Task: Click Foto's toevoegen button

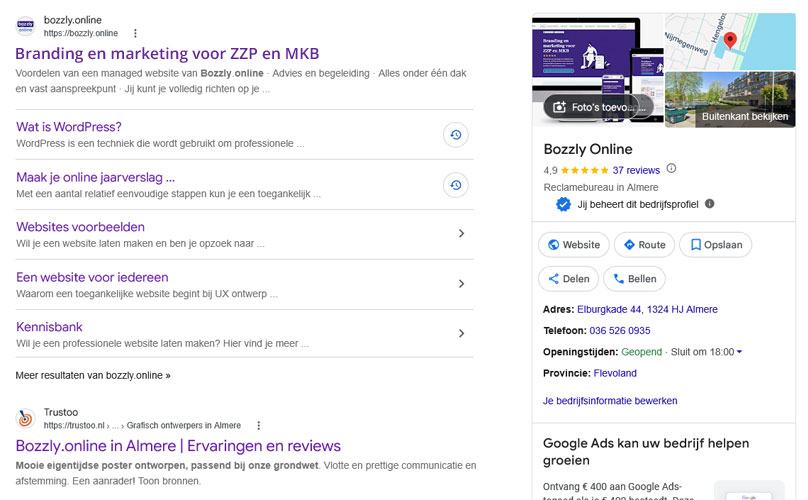Action: [x=598, y=107]
